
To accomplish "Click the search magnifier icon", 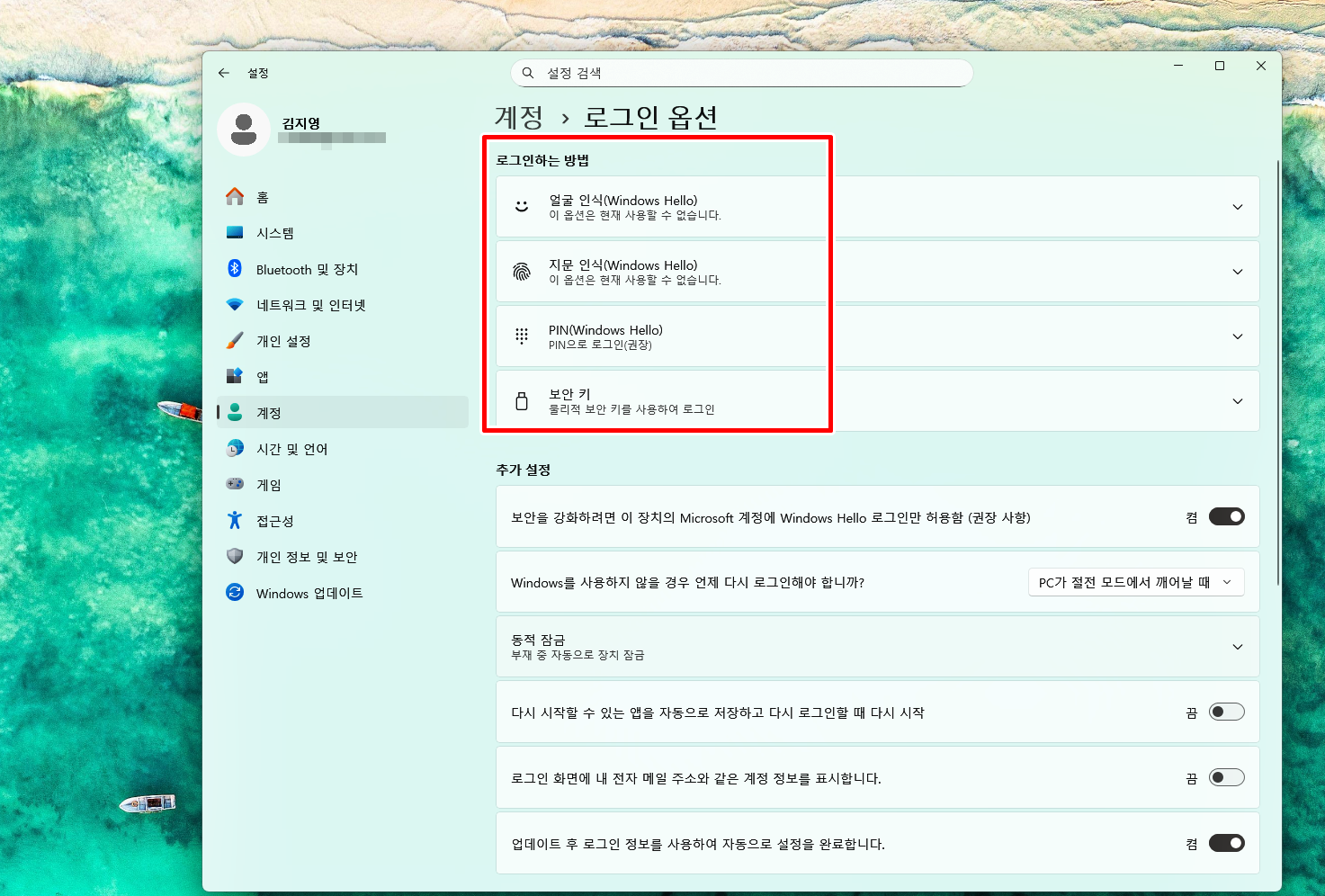I will tap(528, 73).
